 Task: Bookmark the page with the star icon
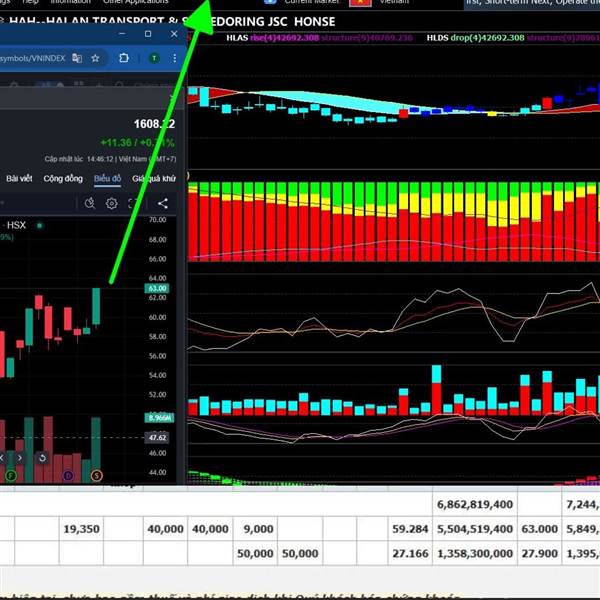95,58
